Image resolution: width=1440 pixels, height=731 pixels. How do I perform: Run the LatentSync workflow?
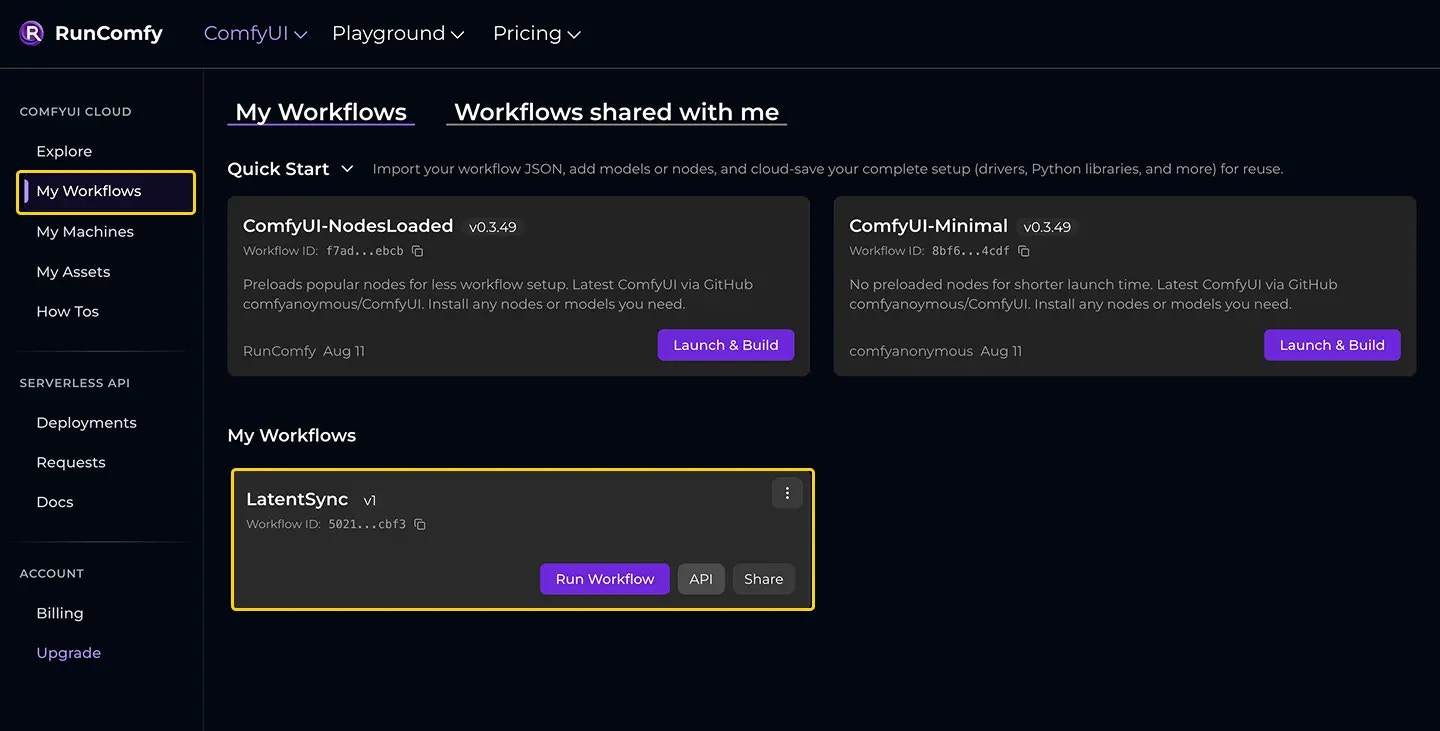tap(605, 579)
